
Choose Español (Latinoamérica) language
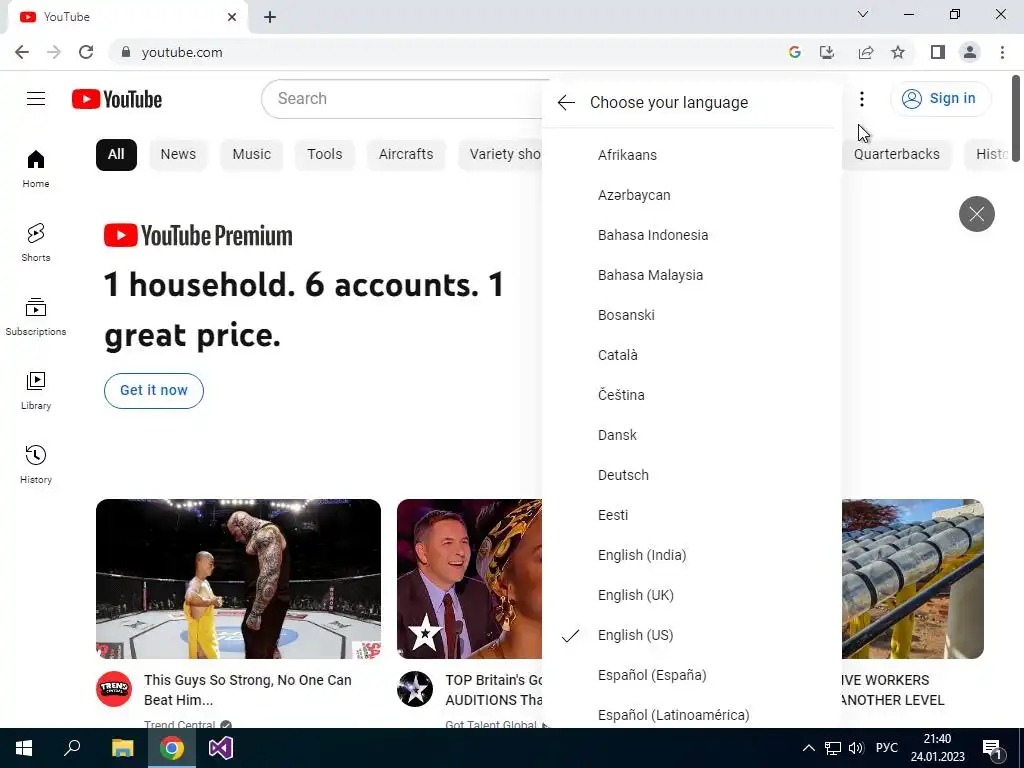[x=692, y=713]
